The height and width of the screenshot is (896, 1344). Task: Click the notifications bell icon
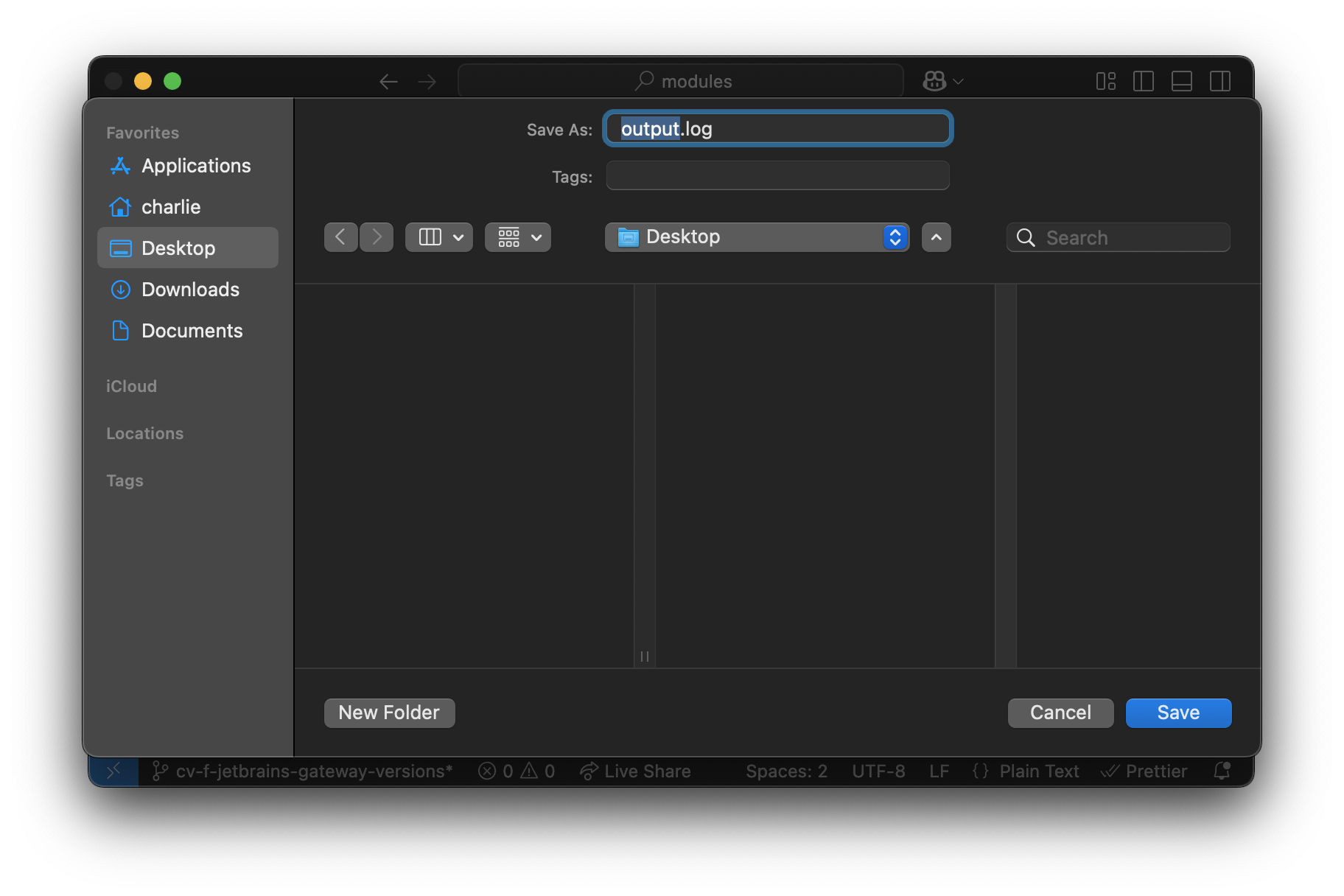1222,771
